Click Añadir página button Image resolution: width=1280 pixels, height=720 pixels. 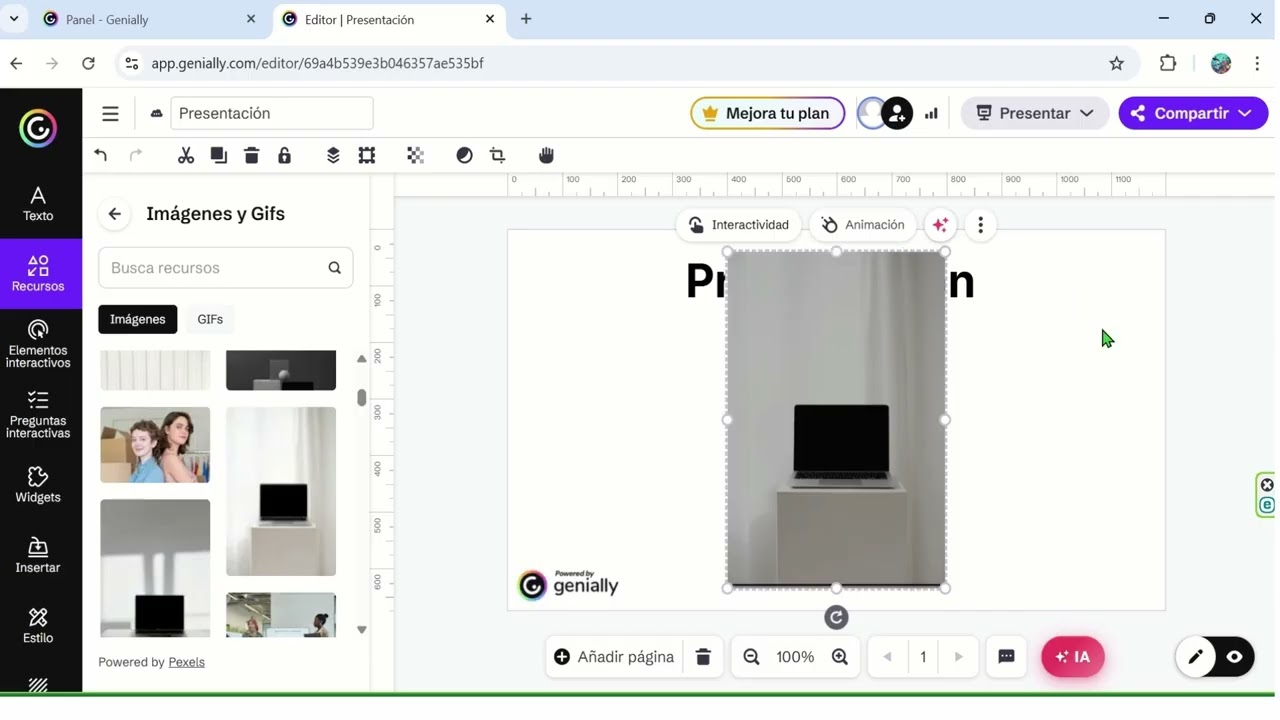615,657
